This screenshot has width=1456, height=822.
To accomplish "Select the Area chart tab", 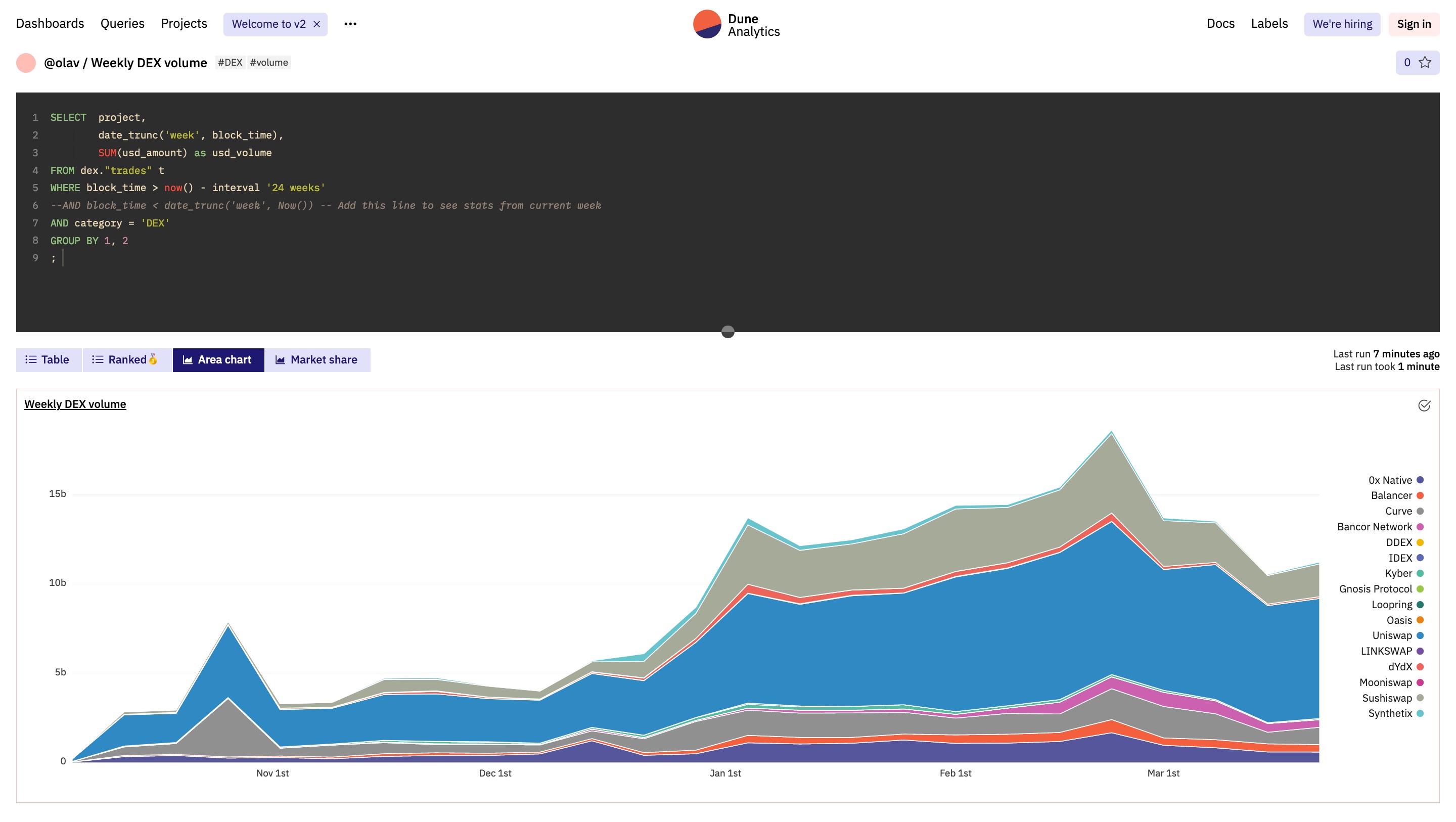I will point(218,359).
